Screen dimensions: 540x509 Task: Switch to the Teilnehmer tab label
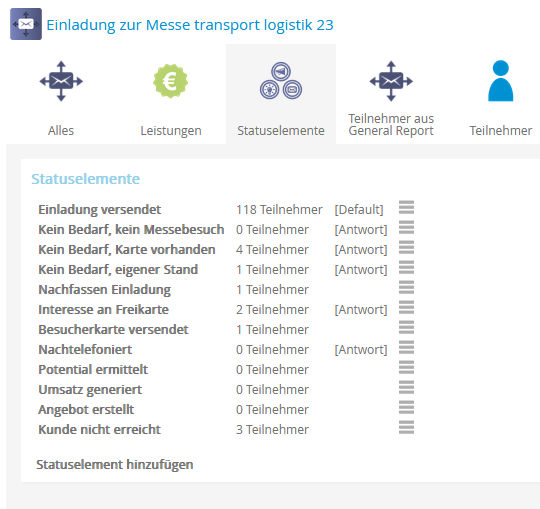(x=501, y=131)
